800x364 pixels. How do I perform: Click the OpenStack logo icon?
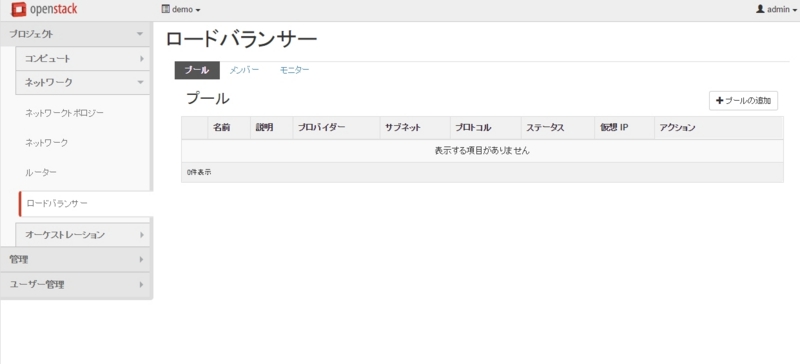18,9
